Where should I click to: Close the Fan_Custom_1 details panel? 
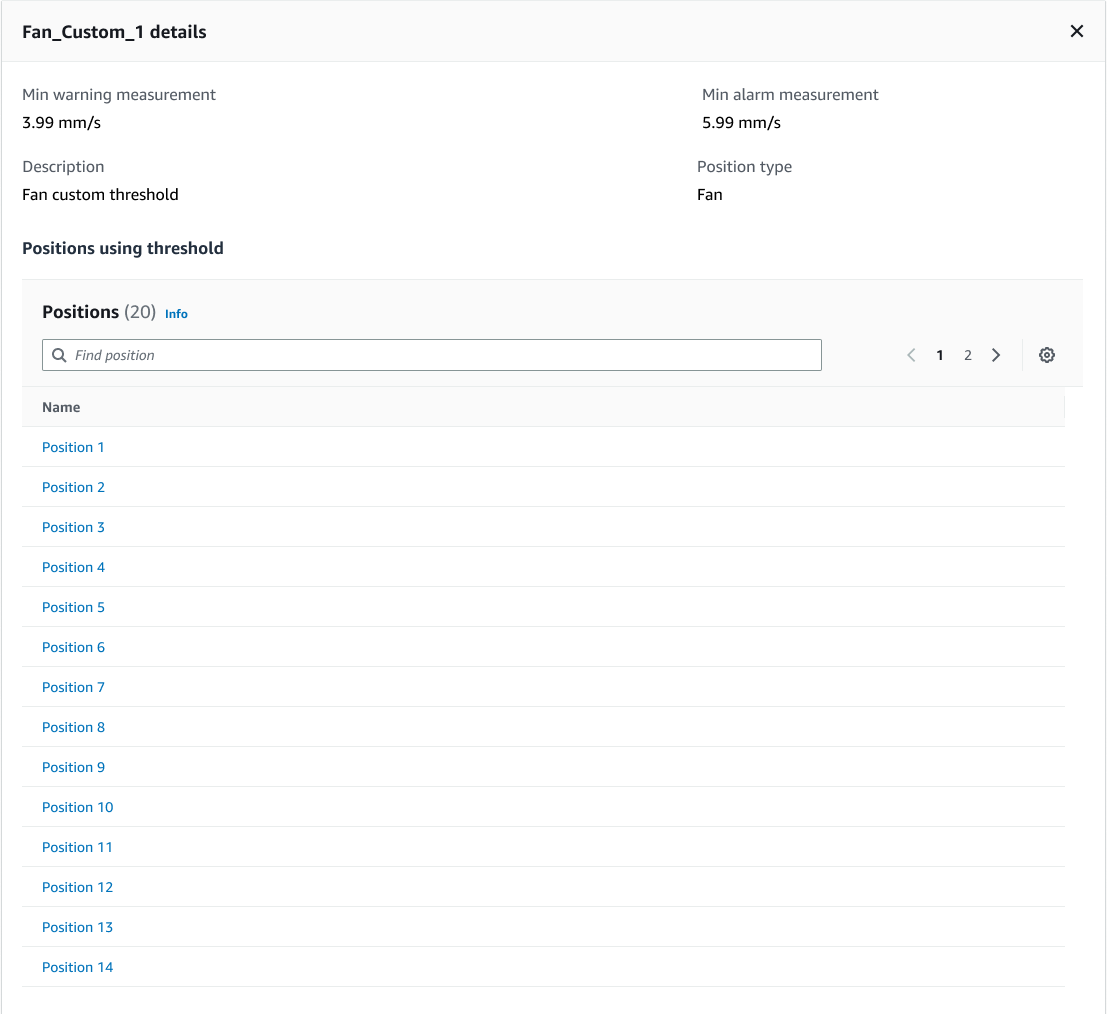point(1076,31)
